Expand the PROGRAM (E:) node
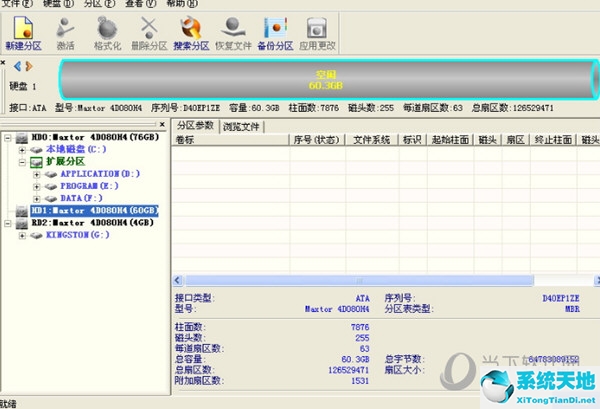The width and height of the screenshot is (600, 409). [x=36, y=187]
